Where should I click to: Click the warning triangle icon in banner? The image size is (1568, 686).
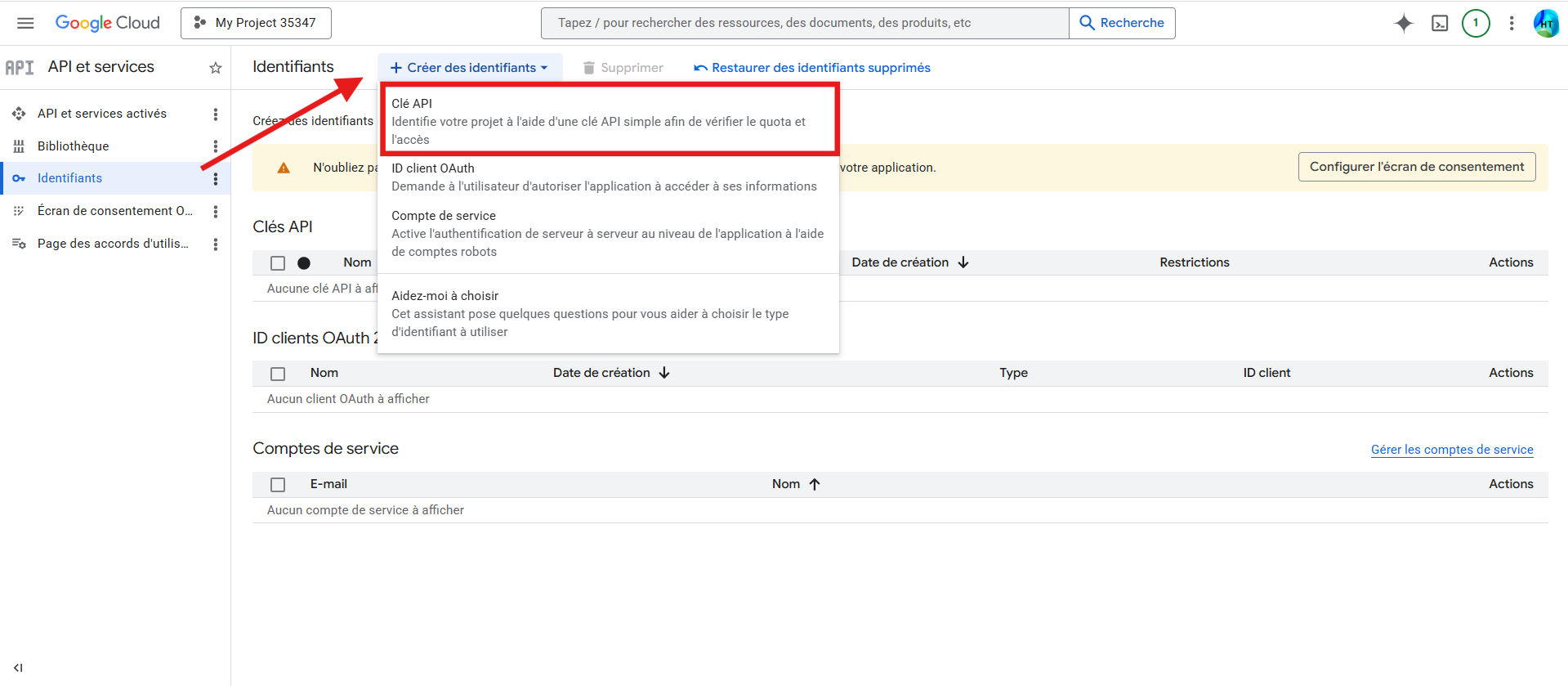coord(284,168)
